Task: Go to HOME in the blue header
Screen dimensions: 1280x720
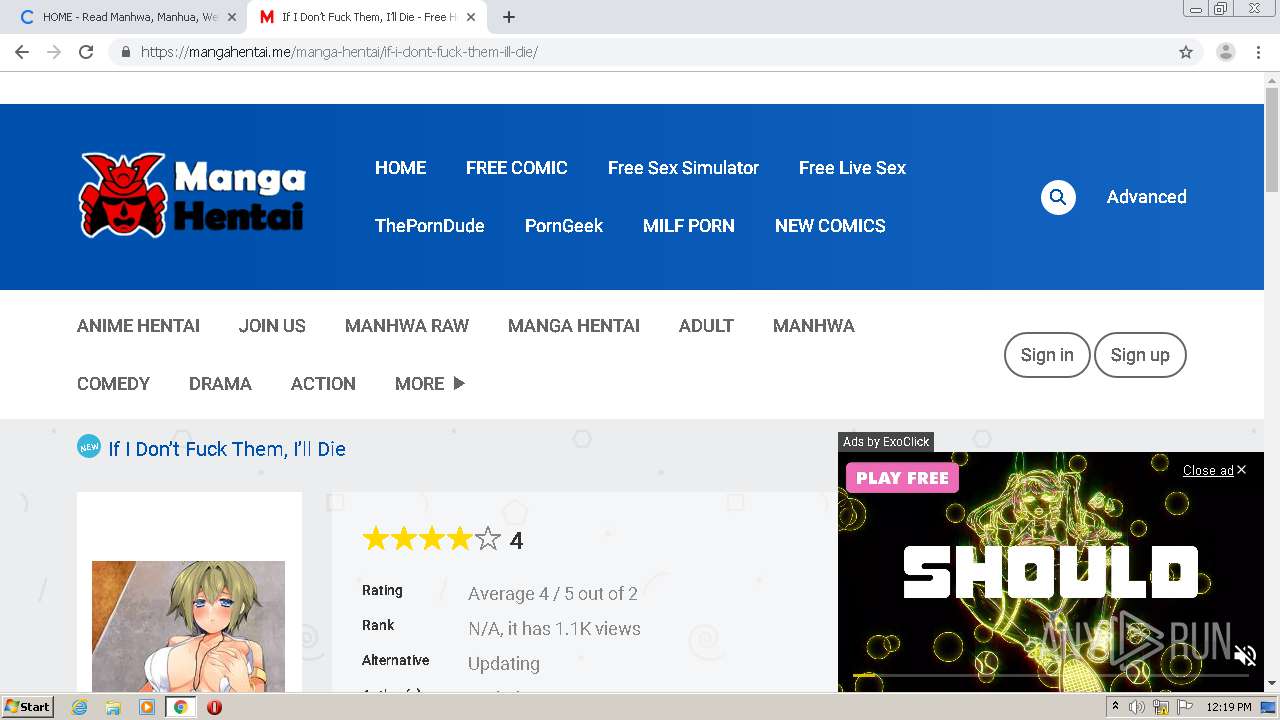Action: [x=400, y=168]
